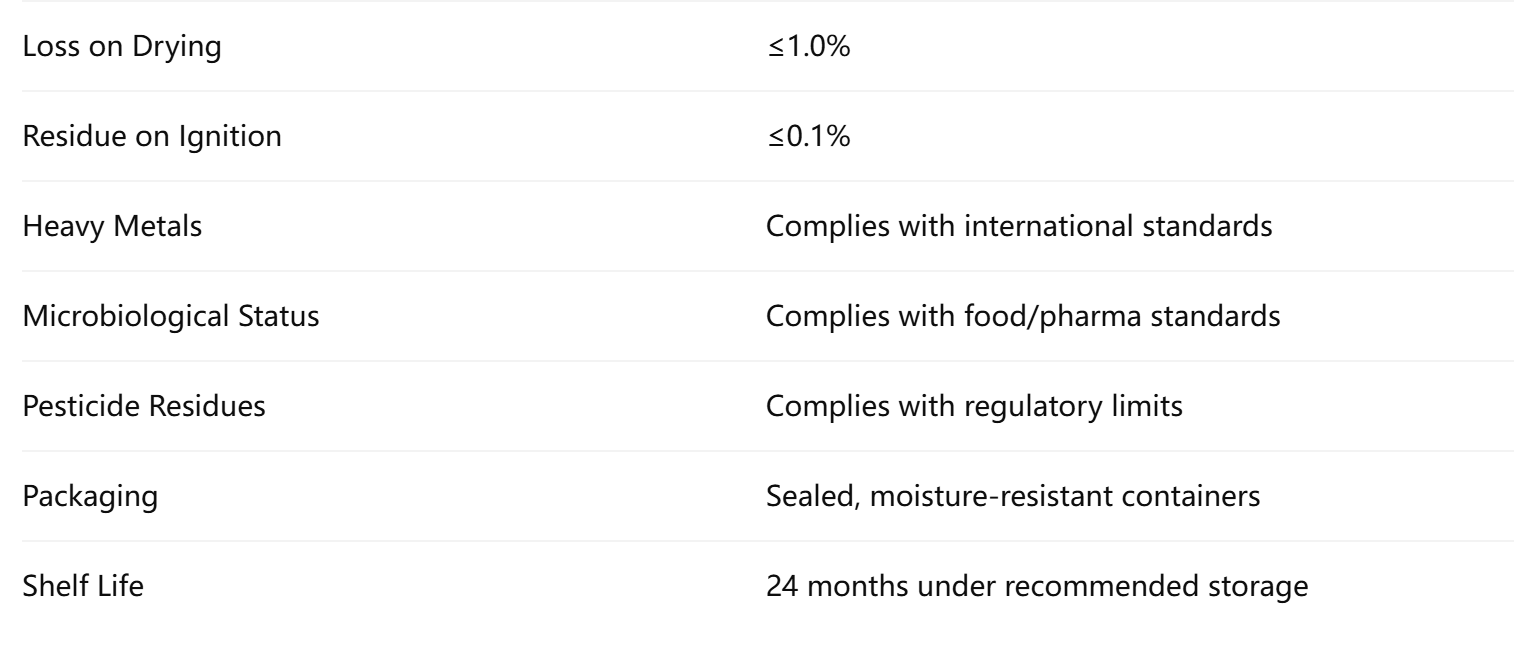Click the "Microbiological Status" label
1514x648 pixels.
pos(171,317)
